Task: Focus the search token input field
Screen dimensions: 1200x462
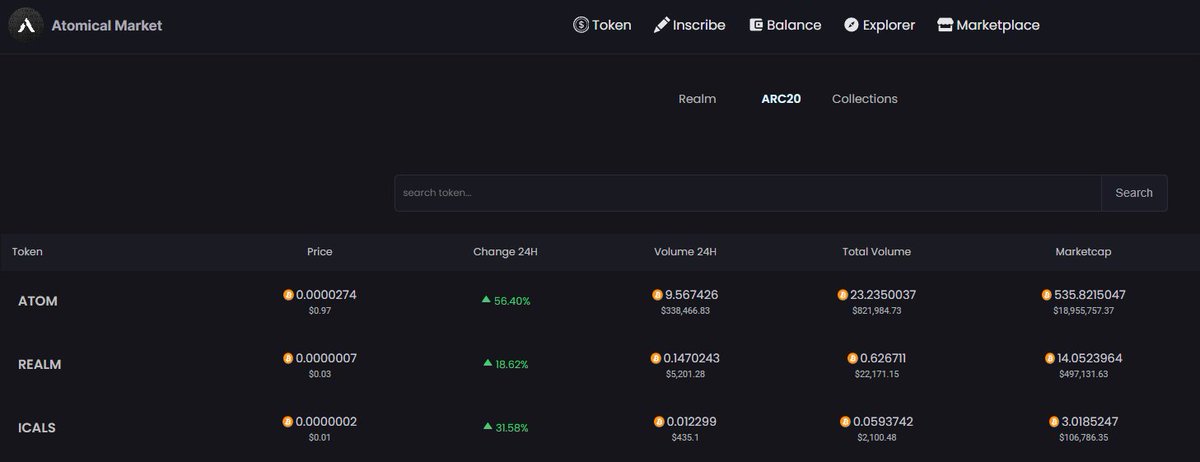Action: pyautogui.click(x=748, y=193)
